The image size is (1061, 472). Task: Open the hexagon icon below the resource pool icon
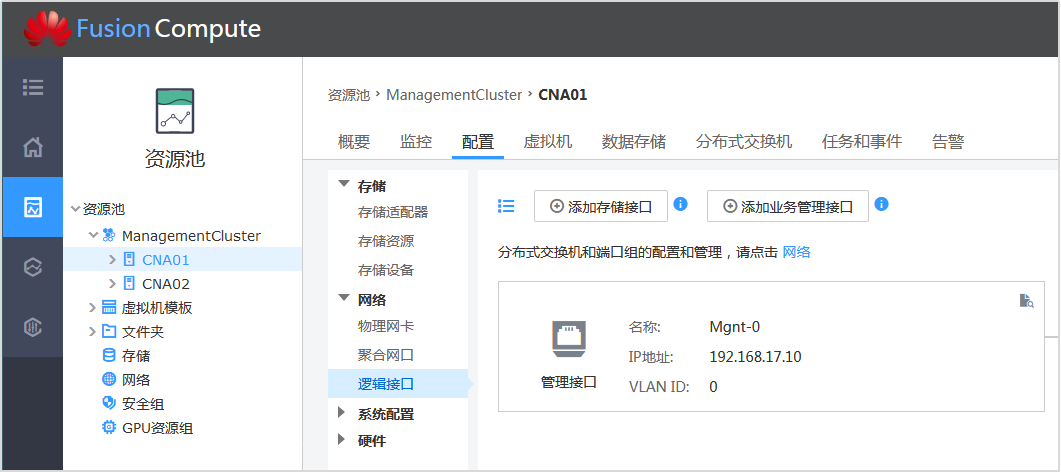[x=32, y=267]
